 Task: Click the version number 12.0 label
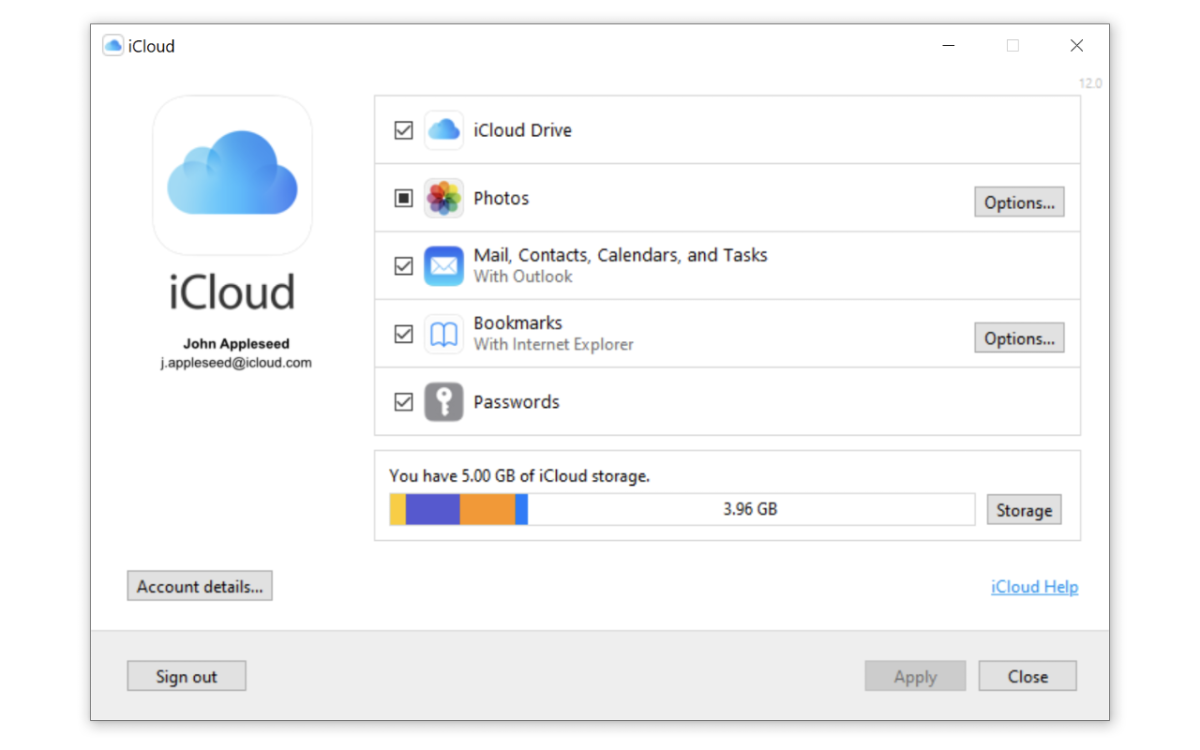pos(1091,83)
